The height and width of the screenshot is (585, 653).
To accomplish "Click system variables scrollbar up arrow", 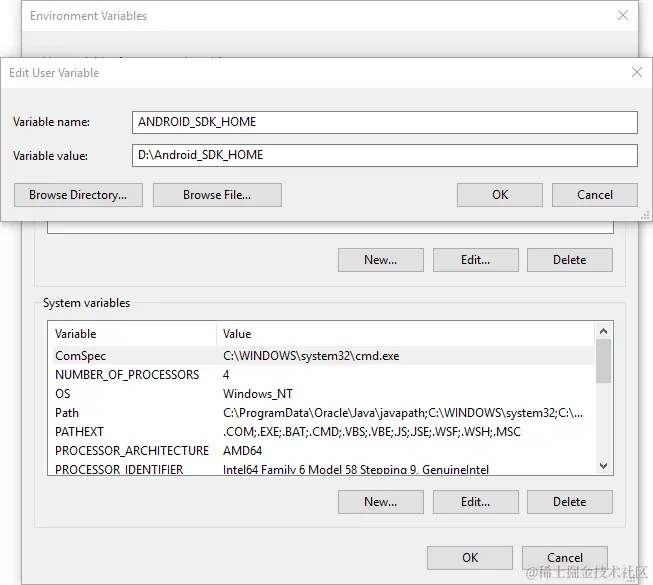I will coord(603,331).
